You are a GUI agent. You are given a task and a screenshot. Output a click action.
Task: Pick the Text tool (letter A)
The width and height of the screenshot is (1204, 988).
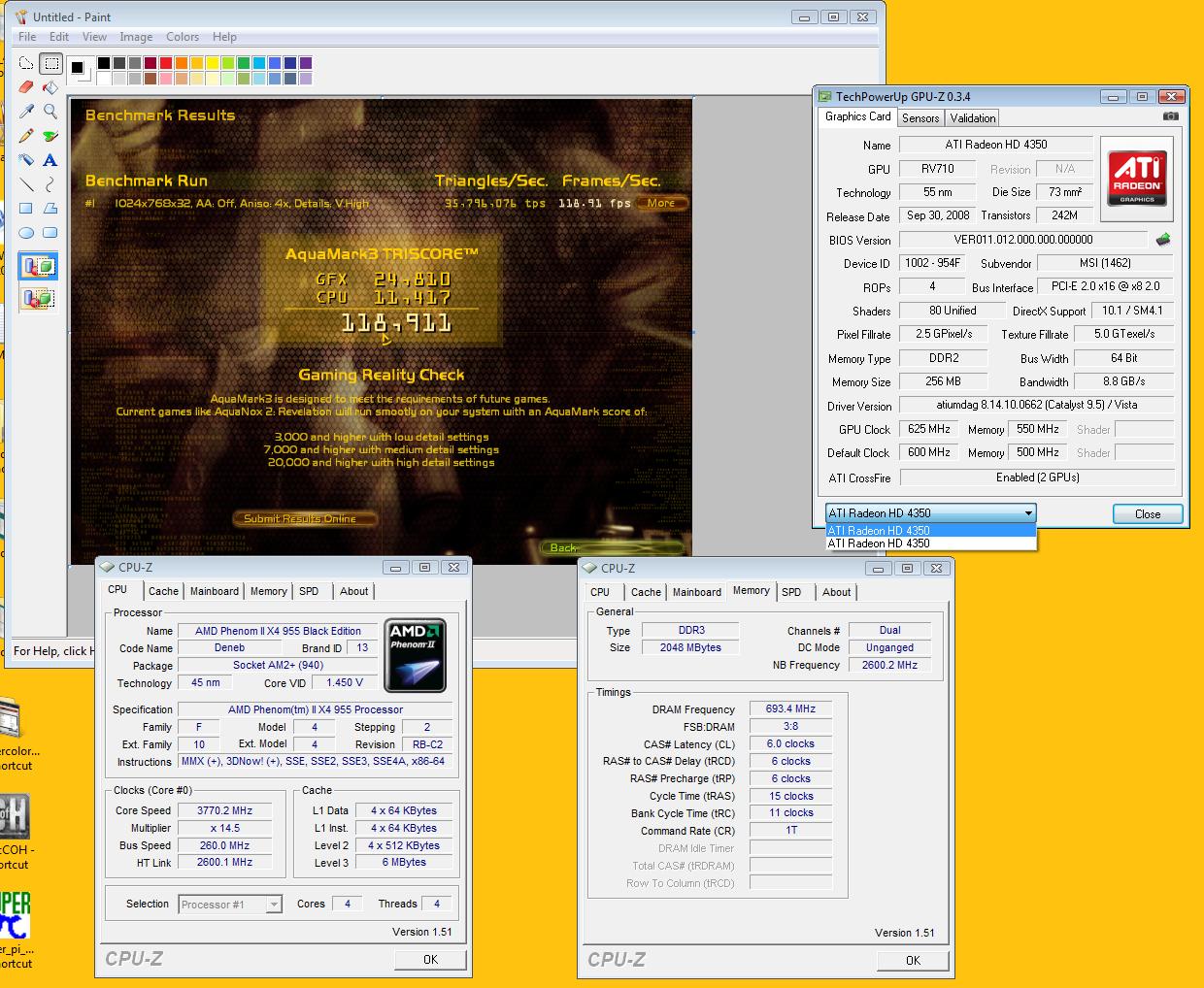tap(50, 160)
